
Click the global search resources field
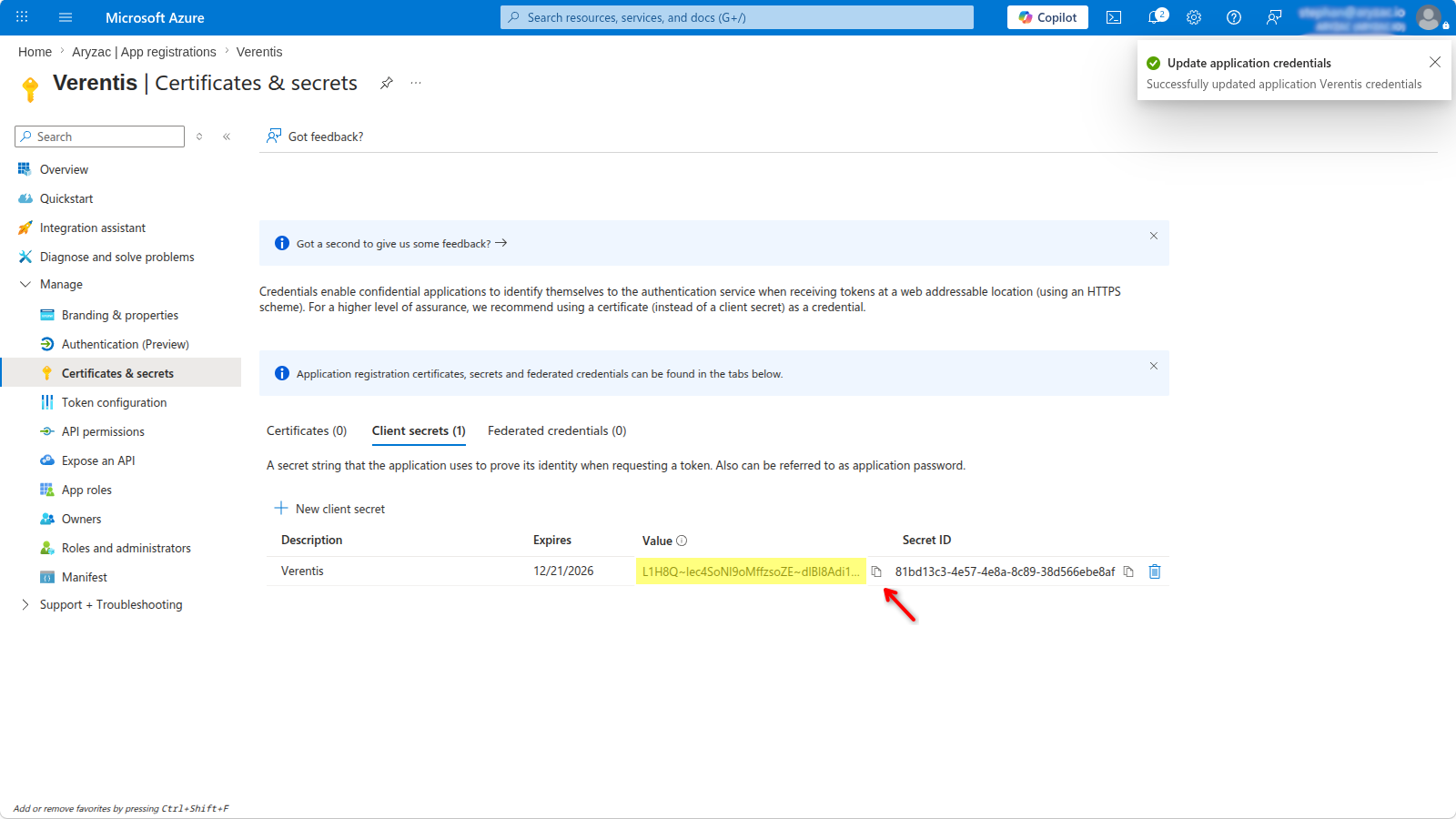[737, 17]
